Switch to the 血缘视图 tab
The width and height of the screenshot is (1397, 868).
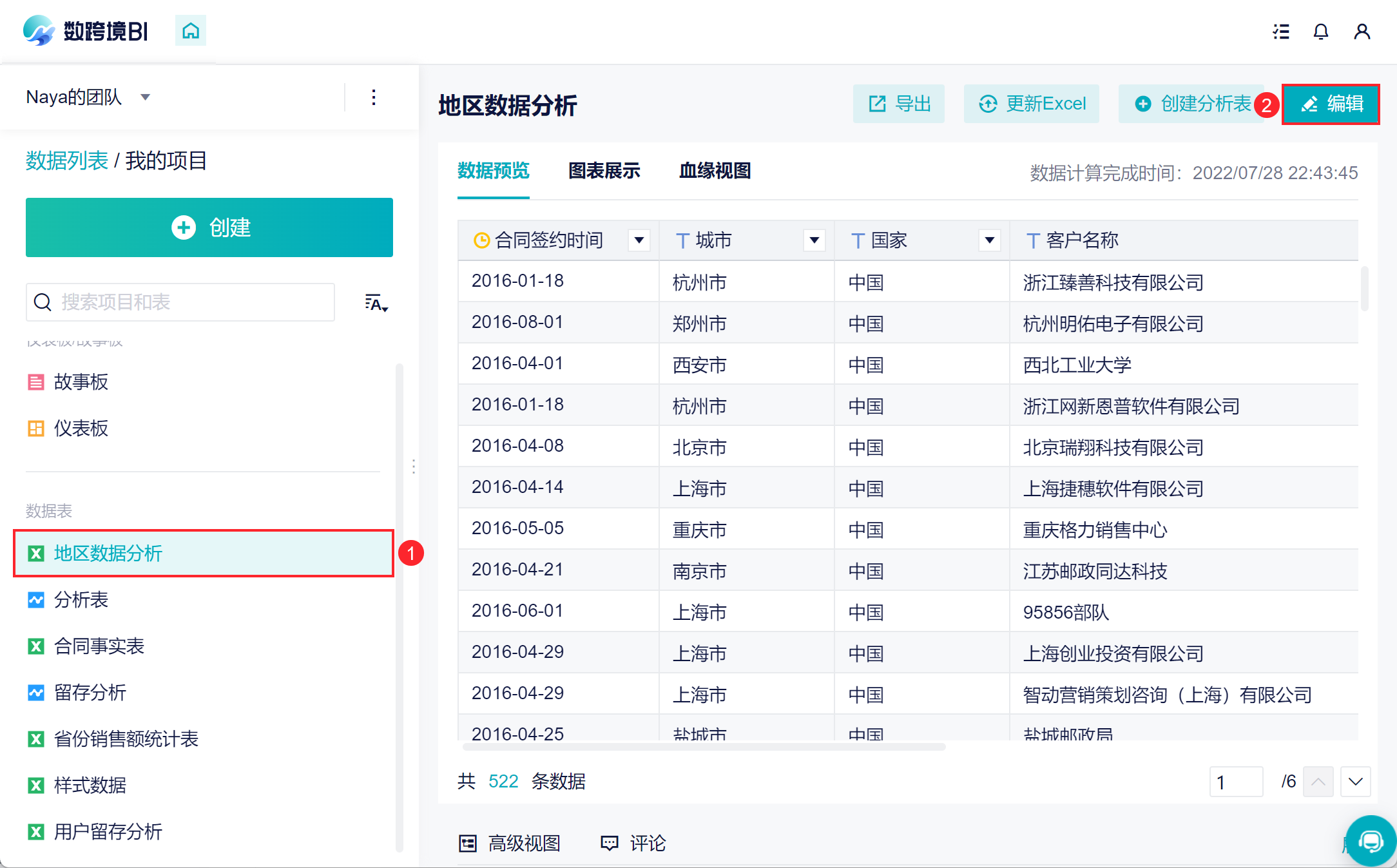pyautogui.click(x=715, y=171)
